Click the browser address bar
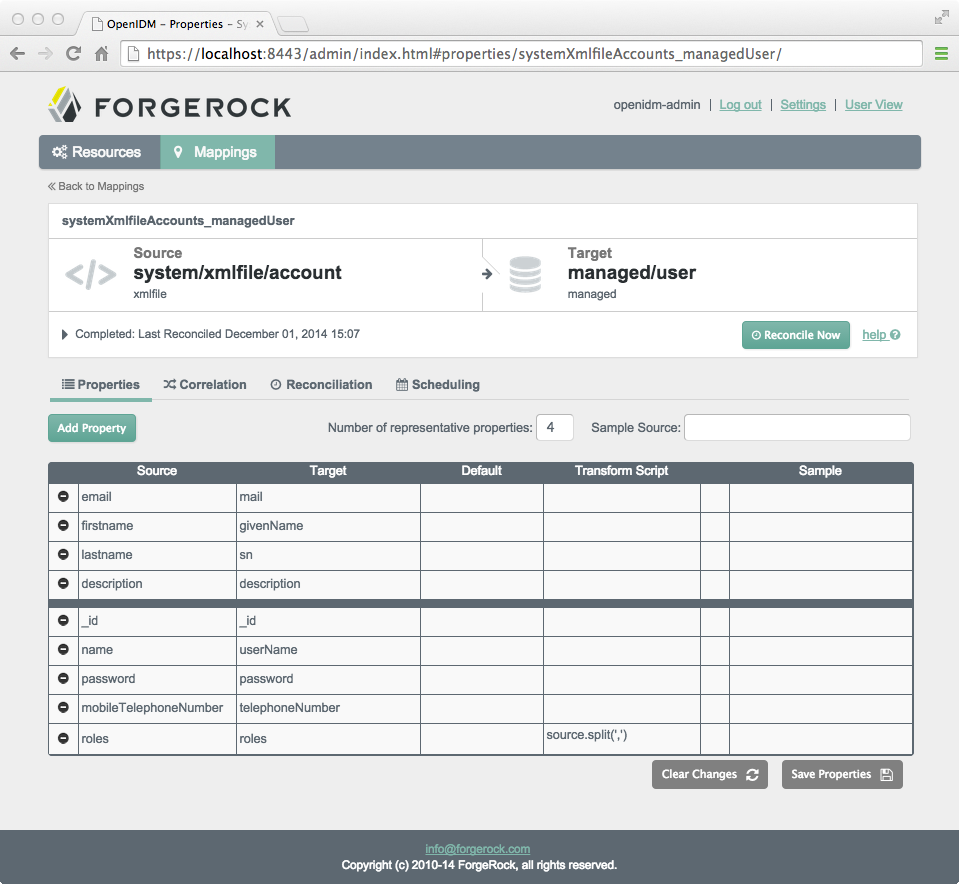Viewport: 959px width, 884px height. 522,54
